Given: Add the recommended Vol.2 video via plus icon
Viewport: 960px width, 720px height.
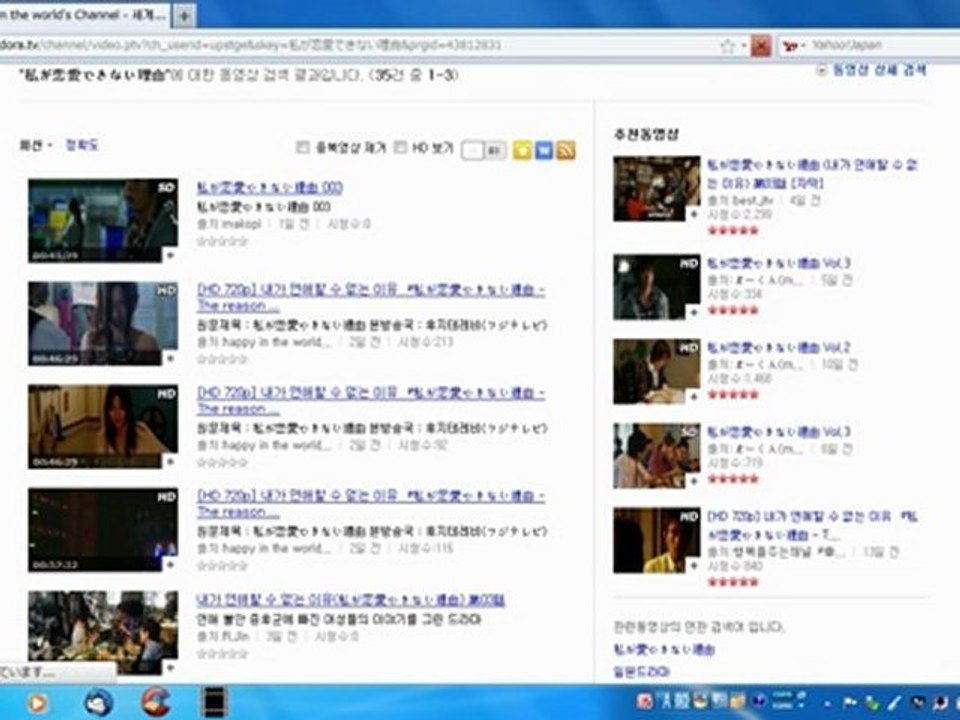Looking at the screenshot, I should pyautogui.click(x=693, y=397).
